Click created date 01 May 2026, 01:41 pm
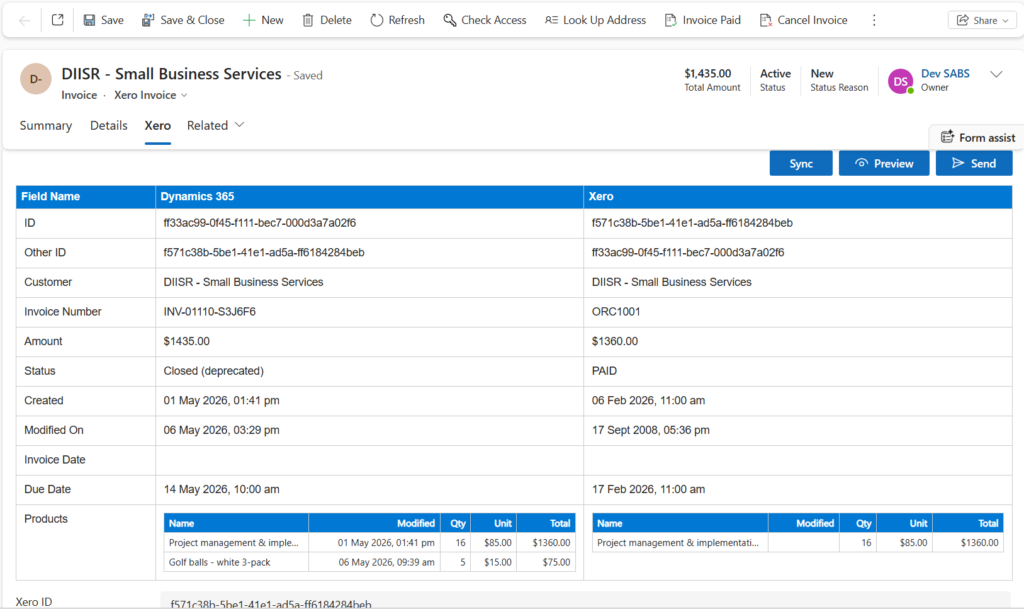The height and width of the screenshot is (609, 1024). [221, 401]
